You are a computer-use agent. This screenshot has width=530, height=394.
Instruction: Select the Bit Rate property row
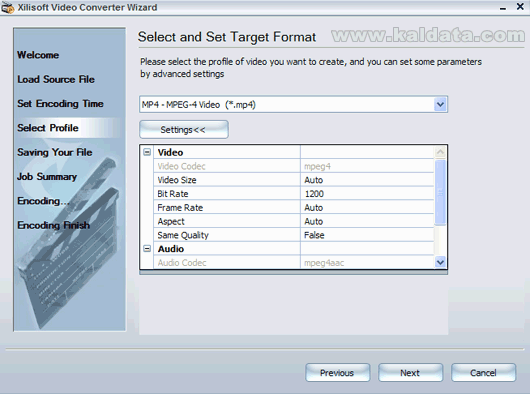[x=293, y=194]
